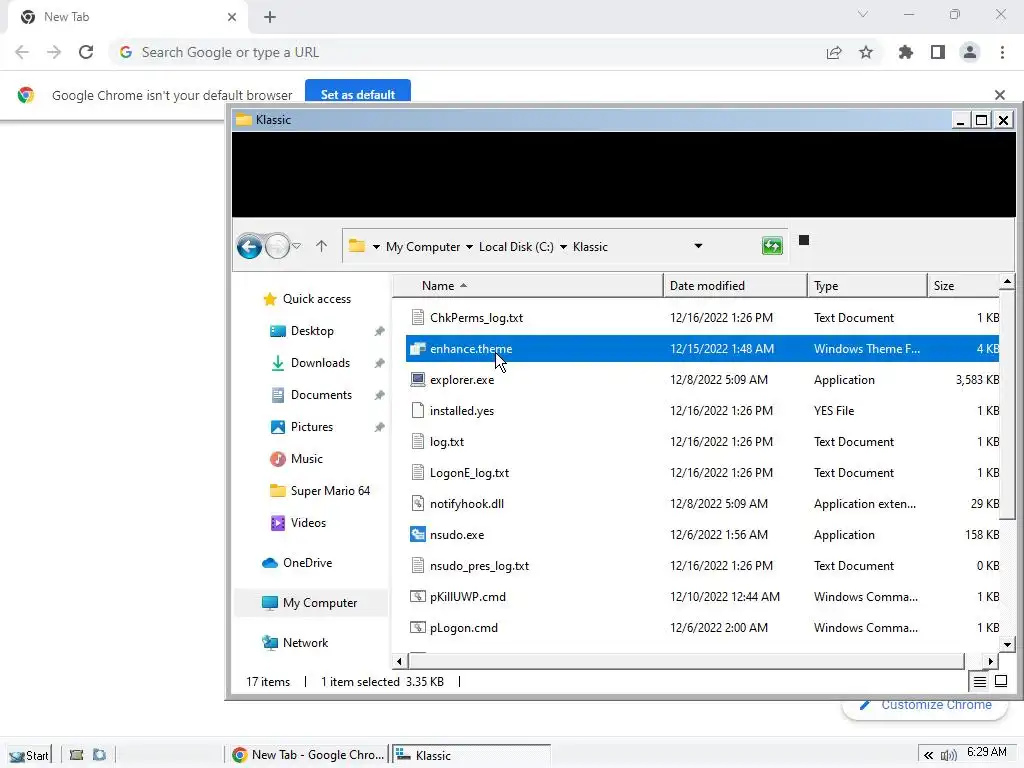Viewport: 1024px width, 768px height.
Task: Go back in the Klassic Explorer window
Action: point(249,247)
